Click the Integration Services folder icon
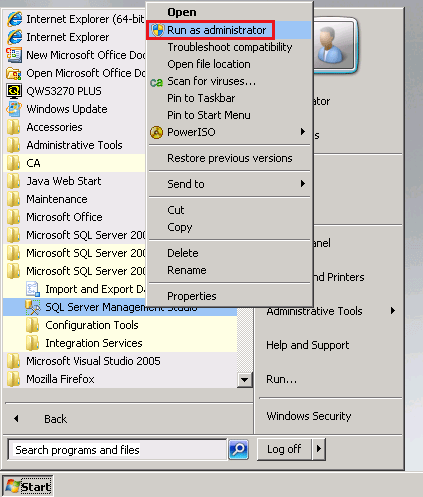 click(x=33, y=343)
